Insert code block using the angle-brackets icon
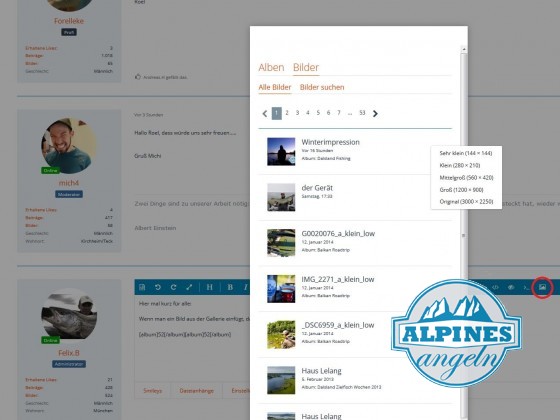This screenshot has width=560, height=420. tap(495, 287)
